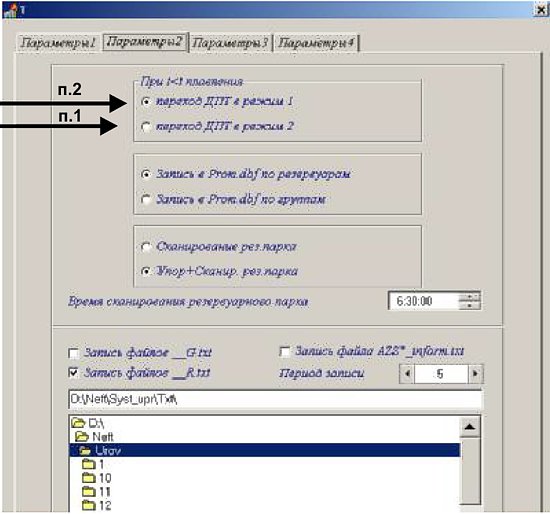Click the directory path input field

(x=275, y=399)
